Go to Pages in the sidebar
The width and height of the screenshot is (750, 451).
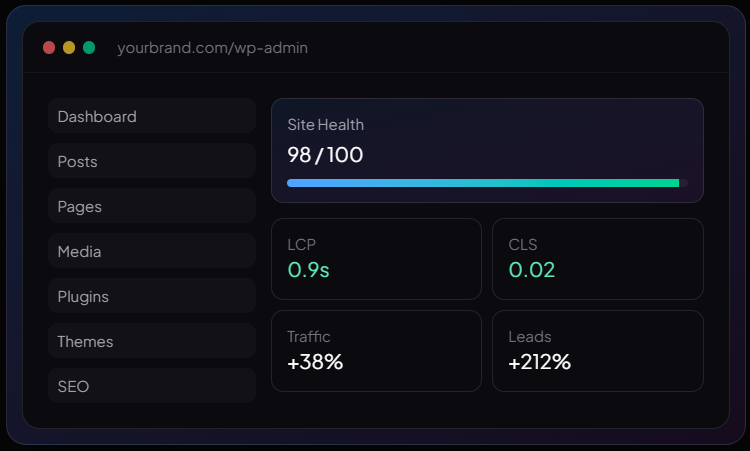coord(152,206)
